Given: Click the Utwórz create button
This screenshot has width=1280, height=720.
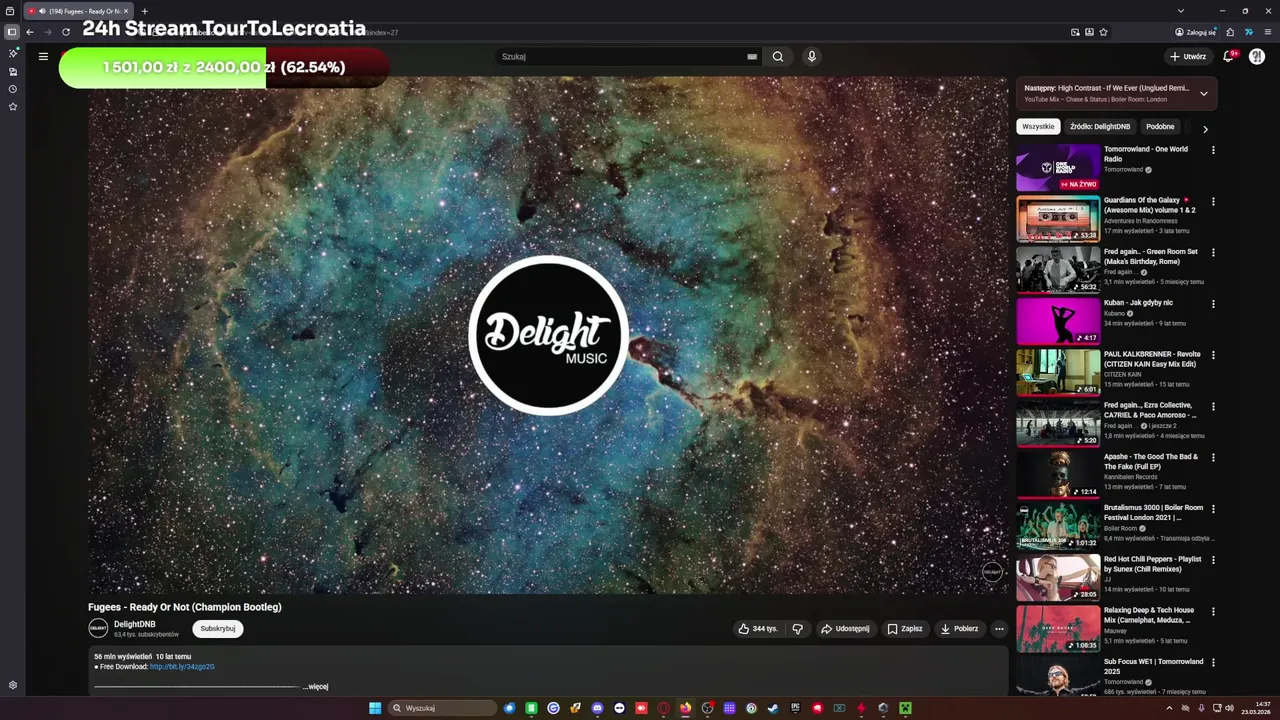Looking at the screenshot, I should (x=1188, y=56).
